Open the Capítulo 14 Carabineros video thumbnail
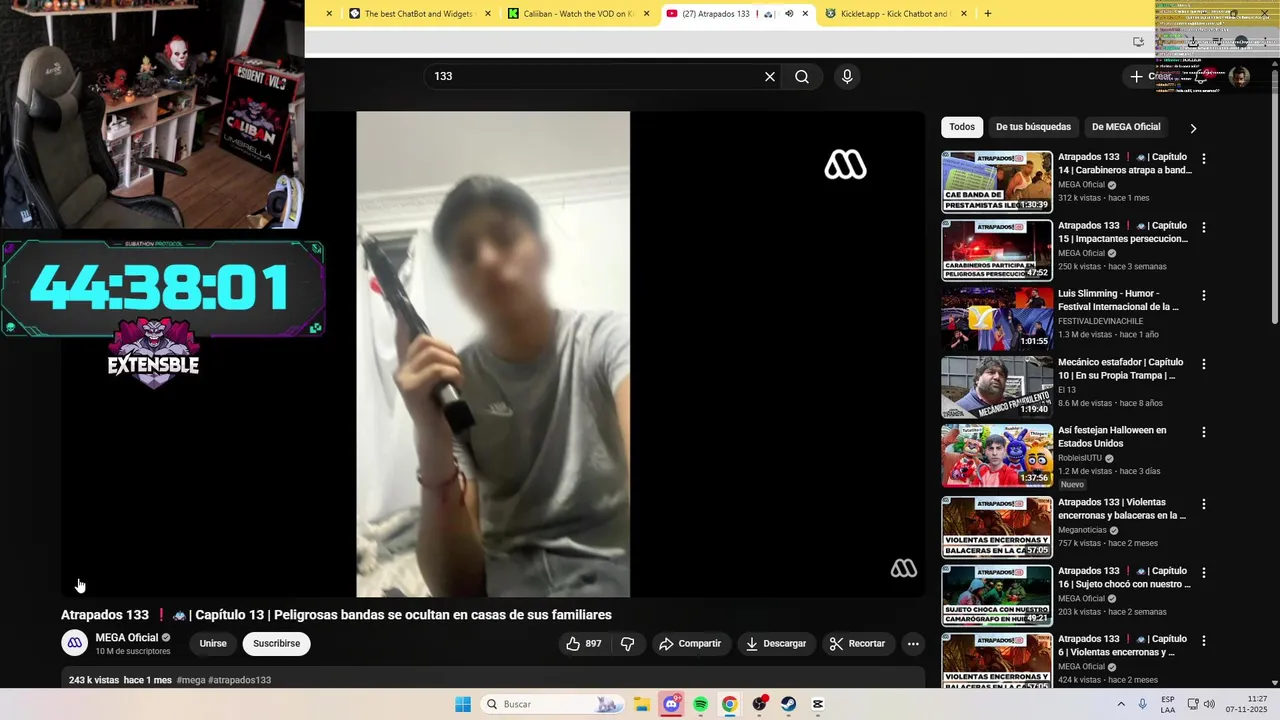The height and width of the screenshot is (720, 1280). coord(997,182)
